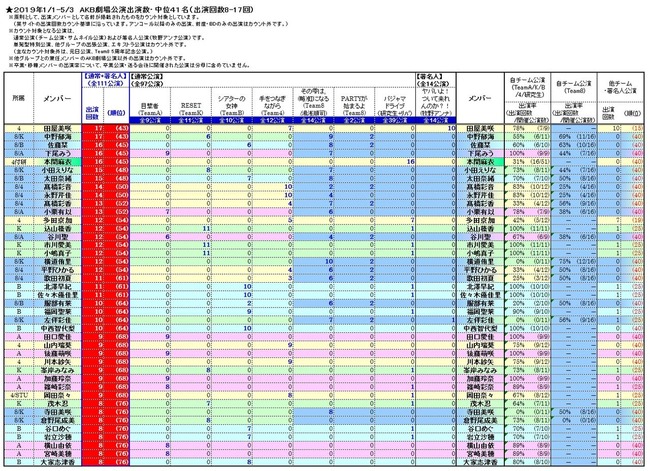The height and width of the screenshot is (471, 650).
Task: Click the ヤバいよ！ついて来れんのか？！ column header
Action: 435,102
